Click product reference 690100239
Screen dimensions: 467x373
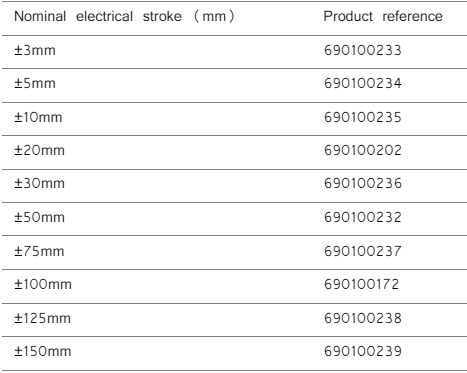pyautogui.click(x=363, y=351)
